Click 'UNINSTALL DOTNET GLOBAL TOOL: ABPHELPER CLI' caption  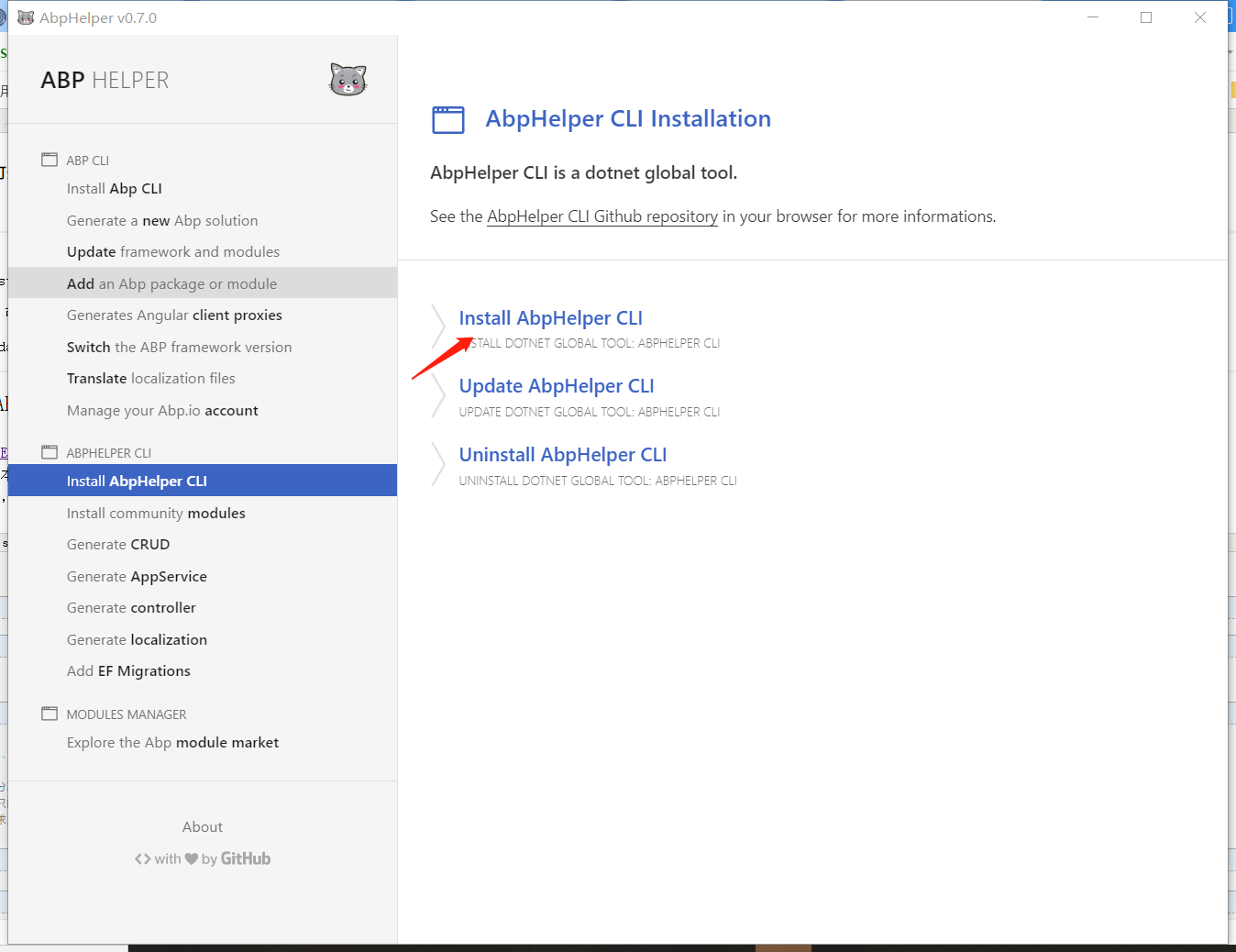[598, 481]
